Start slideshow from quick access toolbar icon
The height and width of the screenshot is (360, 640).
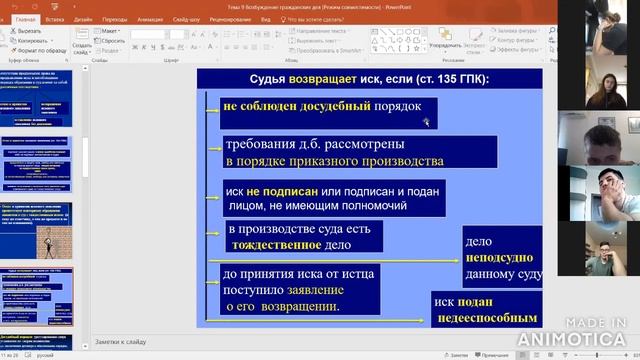point(54,7)
